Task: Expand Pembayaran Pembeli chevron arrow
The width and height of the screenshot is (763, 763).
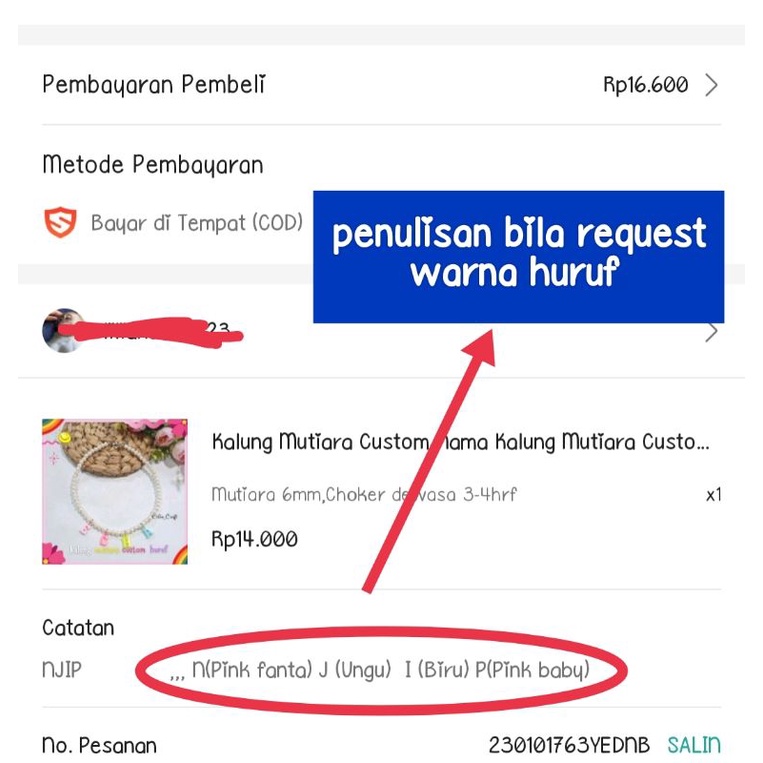Action: (x=711, y=85)
